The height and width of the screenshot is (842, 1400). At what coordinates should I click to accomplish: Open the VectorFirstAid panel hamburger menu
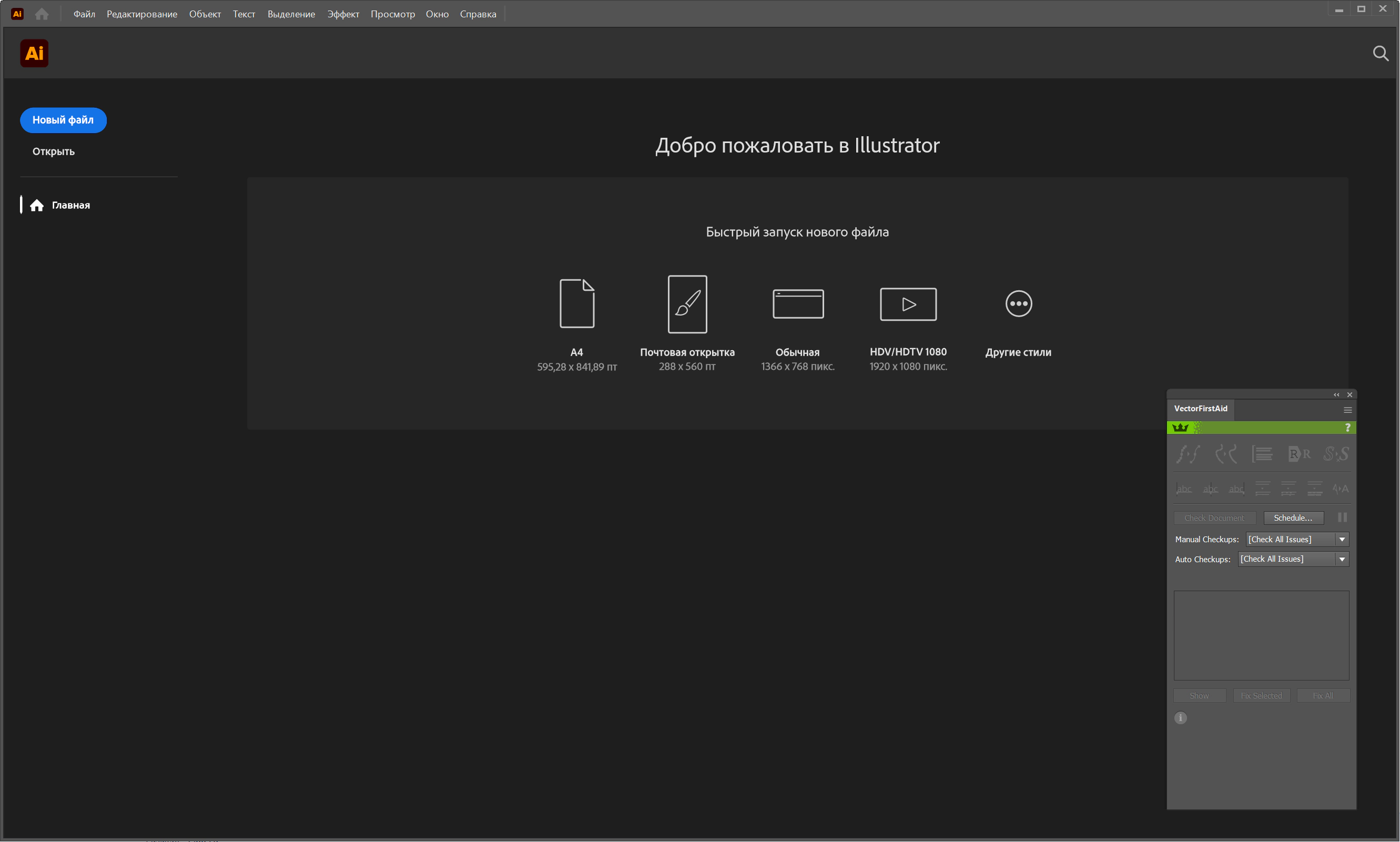click(x=1347, y=410)
